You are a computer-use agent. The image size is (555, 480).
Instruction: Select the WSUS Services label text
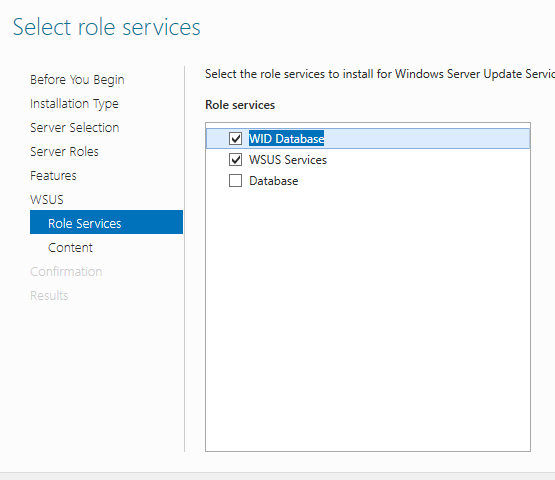(288, 160)
